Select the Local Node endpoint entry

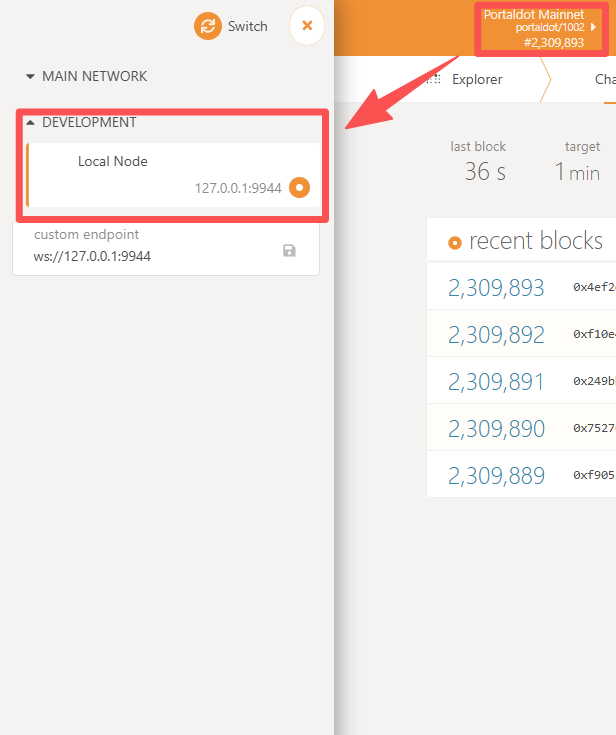[173, 175]
